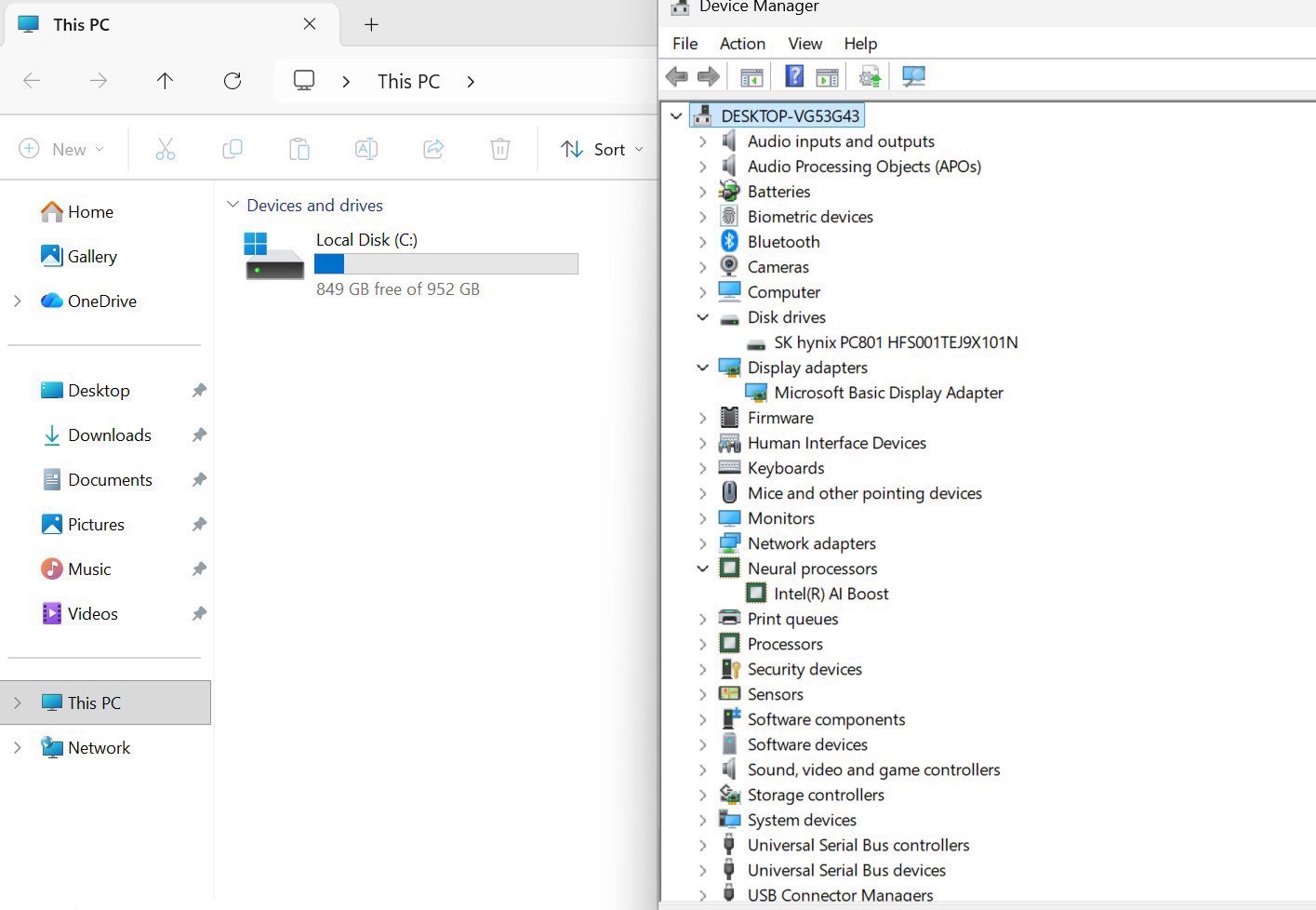
Task: Collapse the Disk drives category
Action: coord(703,317)
